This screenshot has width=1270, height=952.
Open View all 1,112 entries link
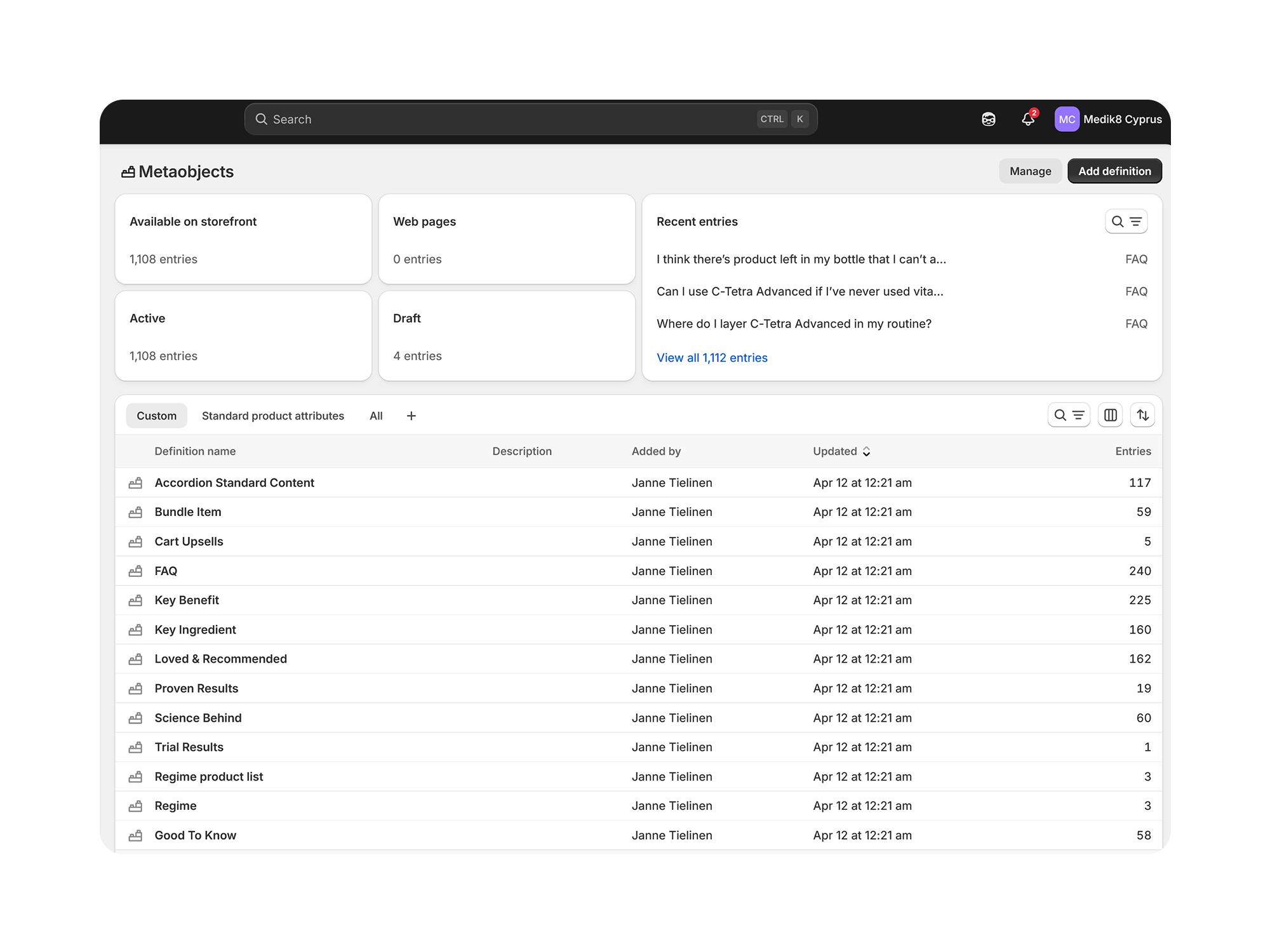(x=712, y=358)
